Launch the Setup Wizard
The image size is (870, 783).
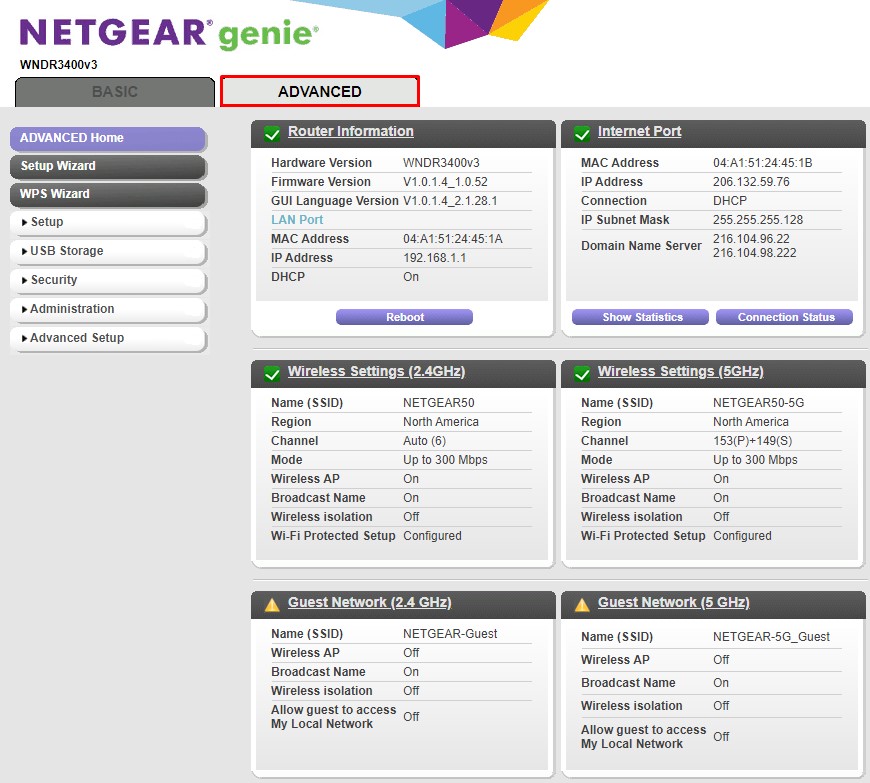(108, 166)
